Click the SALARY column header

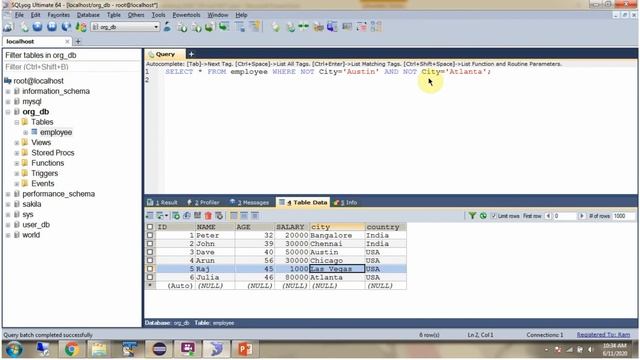pos(292,227)
